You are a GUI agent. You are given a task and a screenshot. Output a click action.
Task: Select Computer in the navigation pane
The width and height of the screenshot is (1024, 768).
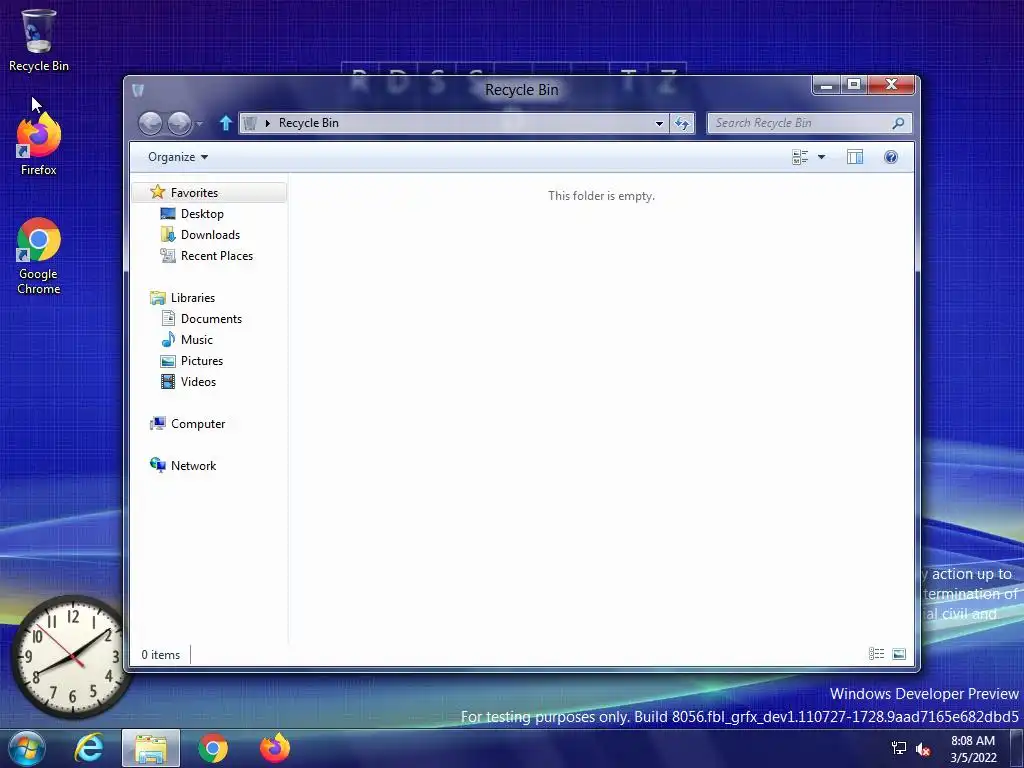(198, 424)
